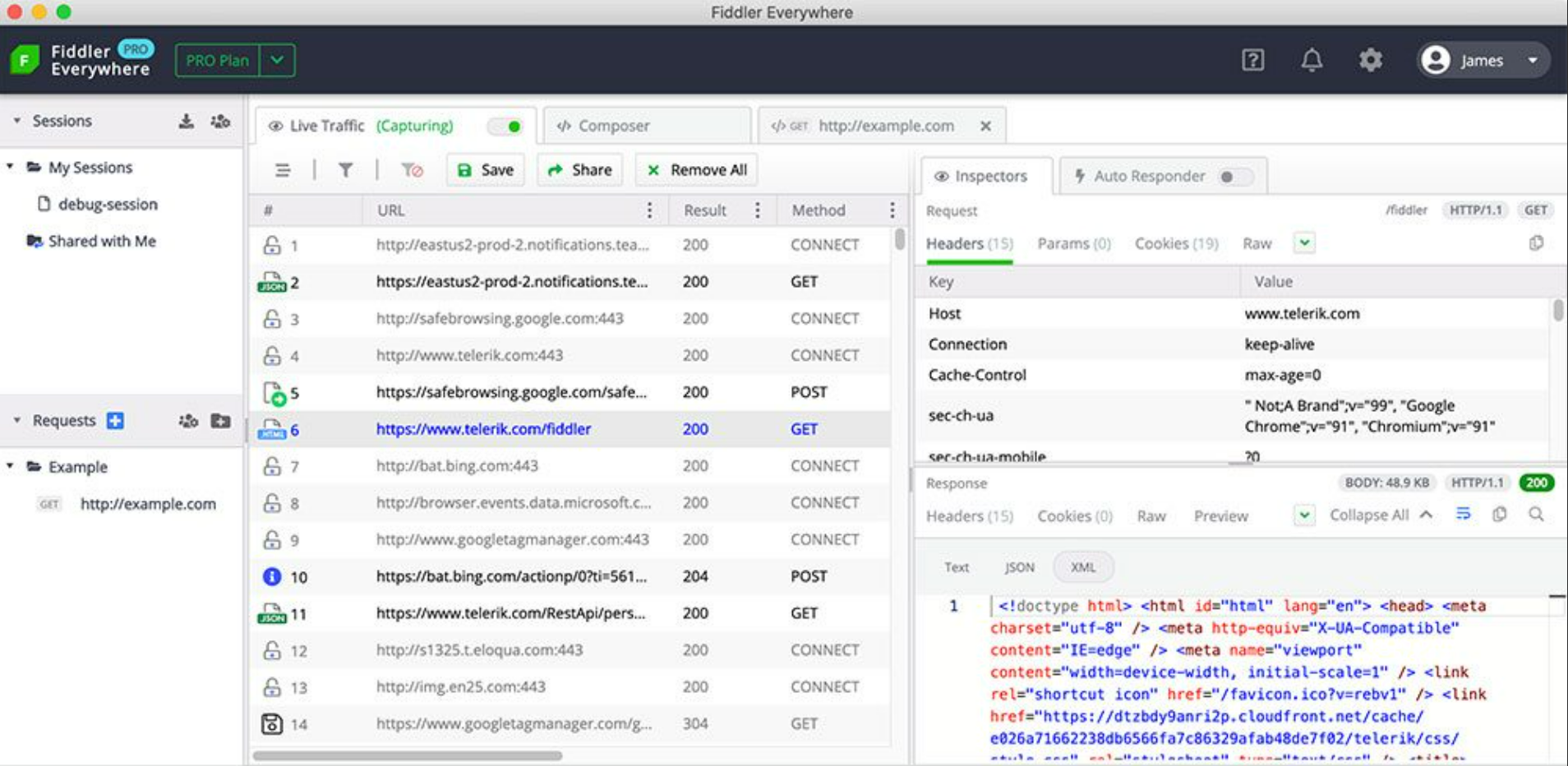Click Collapse All in the Response panel
Screen dimensions: 1568x766
pyautogui.click(x=1381, y=515)
